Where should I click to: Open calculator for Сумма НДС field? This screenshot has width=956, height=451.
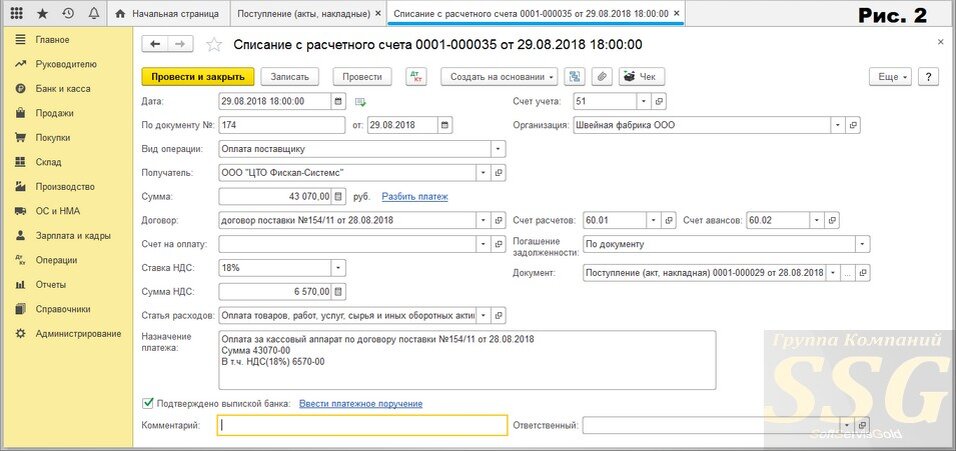(339, 292)
